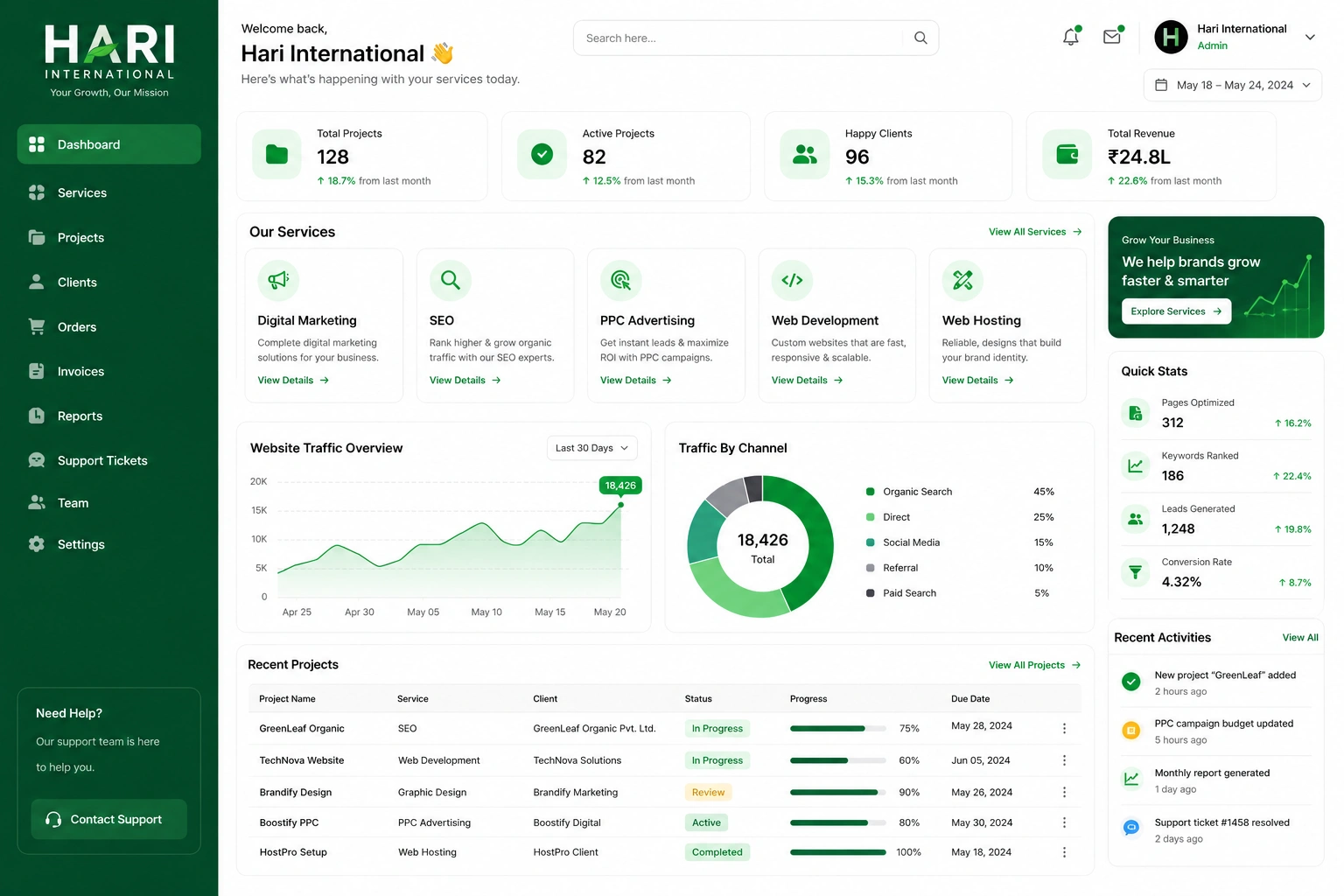The image size is (1344, 896).
Task: Click the Leads Generated people icon
Action: (x=1135, y=519)
